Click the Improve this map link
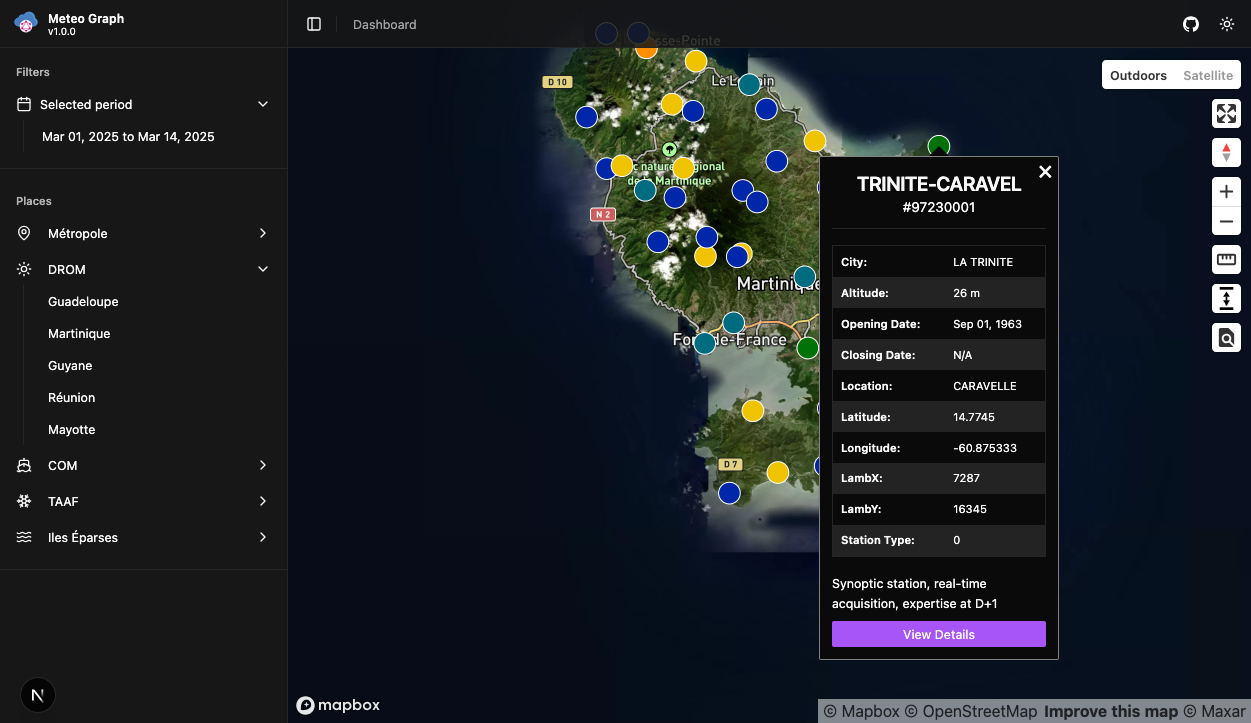 pos(1111,711)
